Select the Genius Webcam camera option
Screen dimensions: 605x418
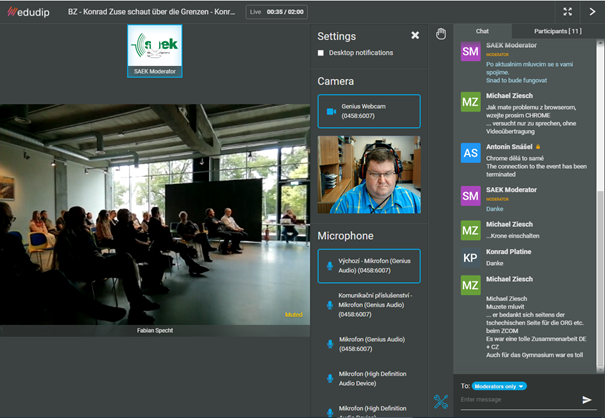click(369, 111)
